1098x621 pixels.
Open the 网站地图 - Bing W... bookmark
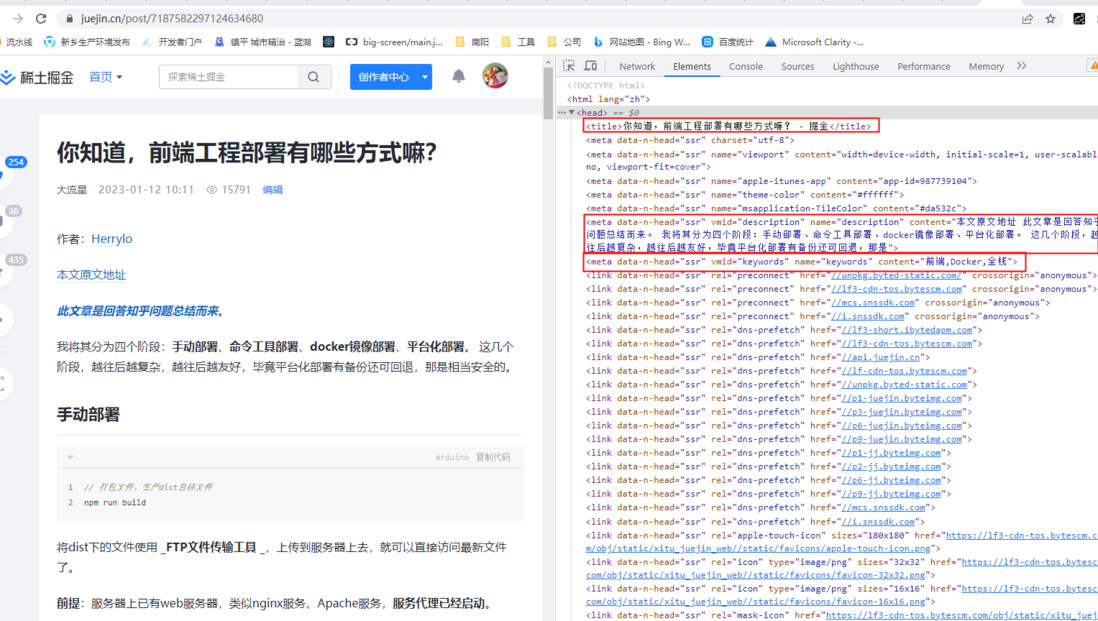click(x=641, y=42)
